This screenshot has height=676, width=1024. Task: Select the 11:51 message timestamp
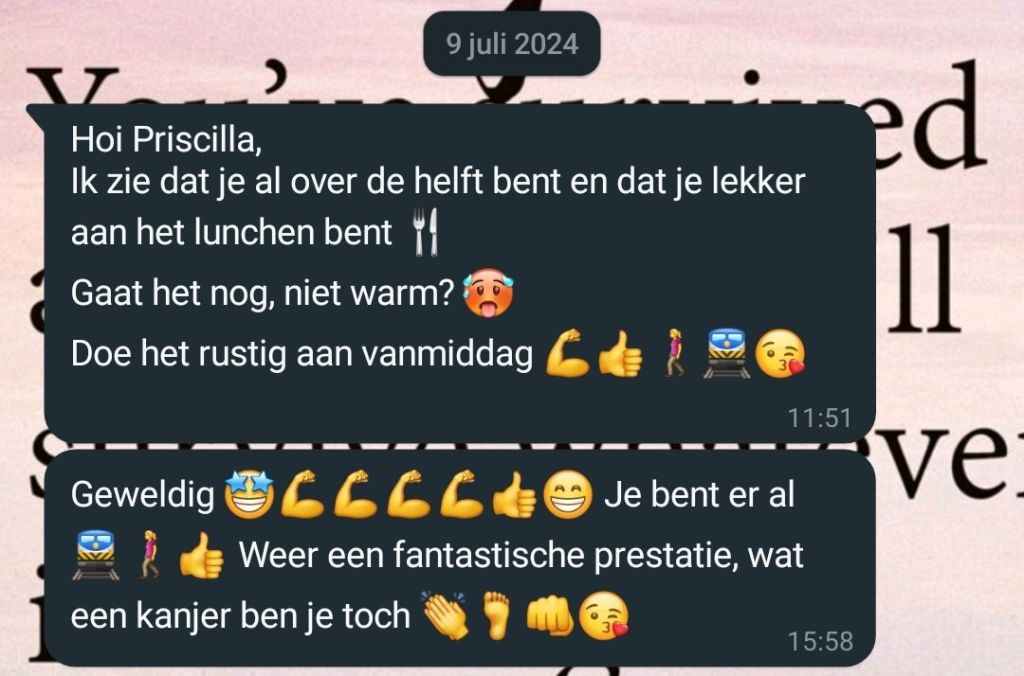pyautogui.click(x=820, y=418)
